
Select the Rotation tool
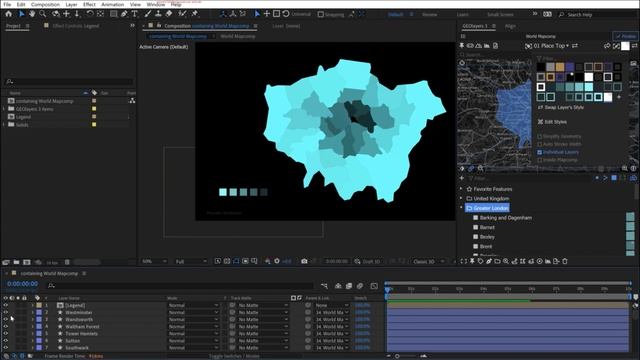tap(90, 14)
